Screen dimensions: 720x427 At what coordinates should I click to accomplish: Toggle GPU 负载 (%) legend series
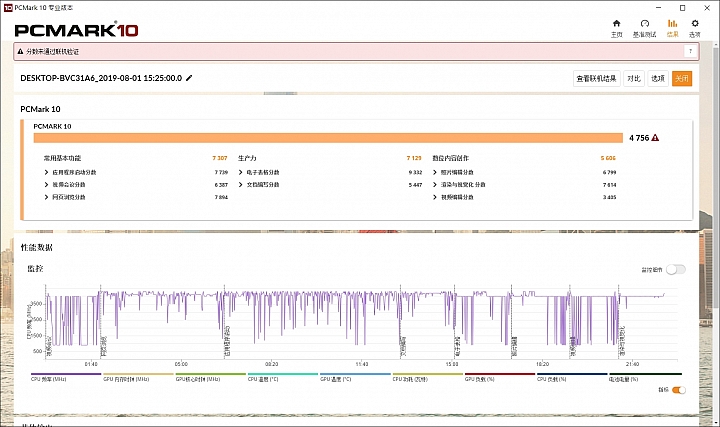pos(500,377)
